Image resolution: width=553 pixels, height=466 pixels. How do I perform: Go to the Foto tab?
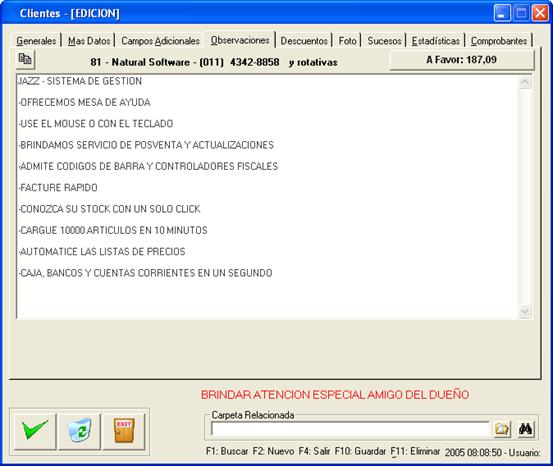tap(348, 41)
